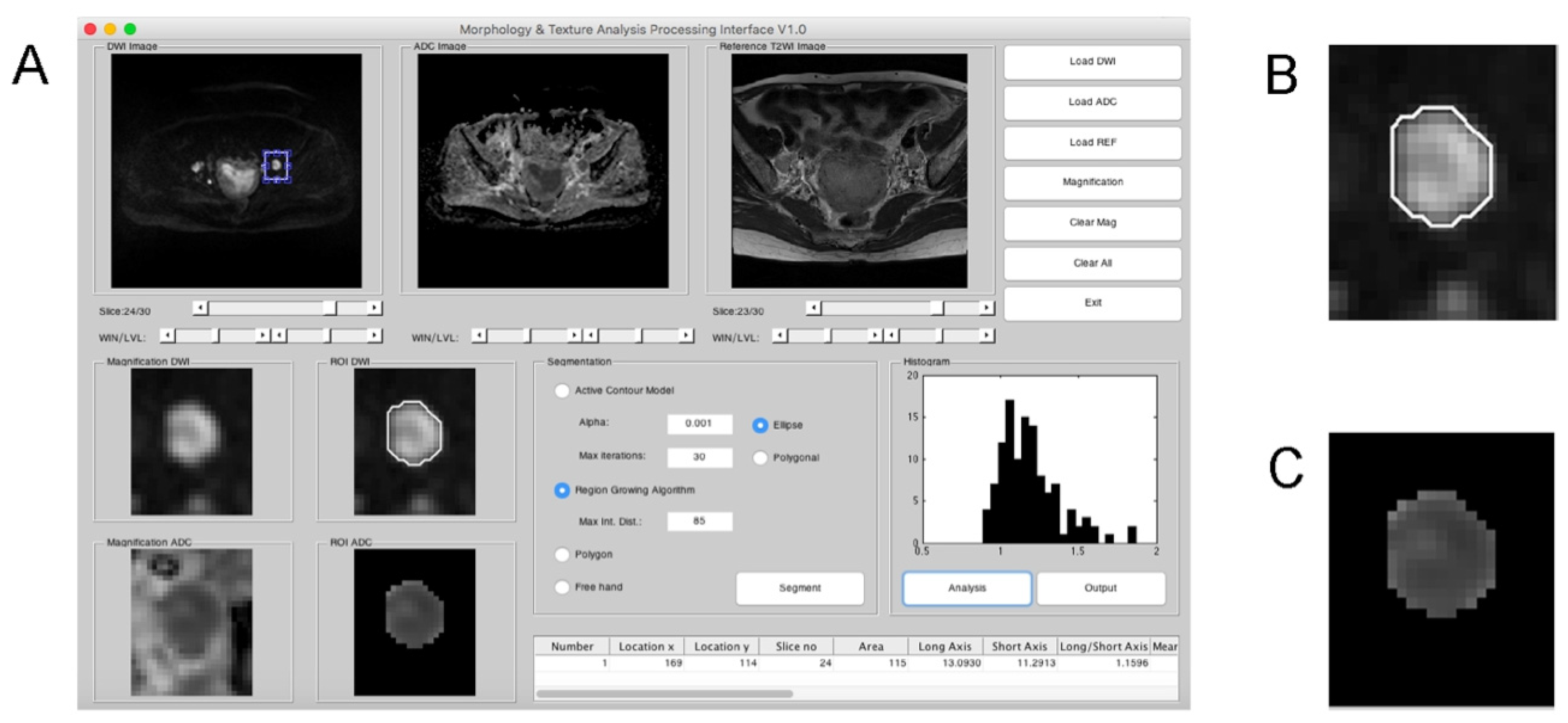
Task: Click the Analysis button
Action: (x=966, y=588)
